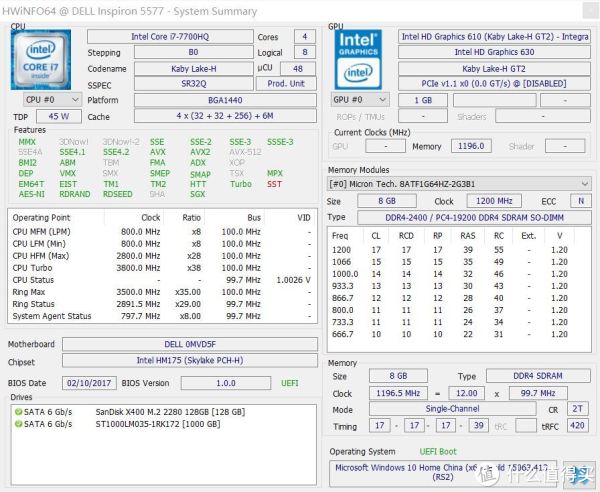The image size is (600, 492).
Task: Click the Codename field Kaby Lake-H
Action: pos(193,69)
